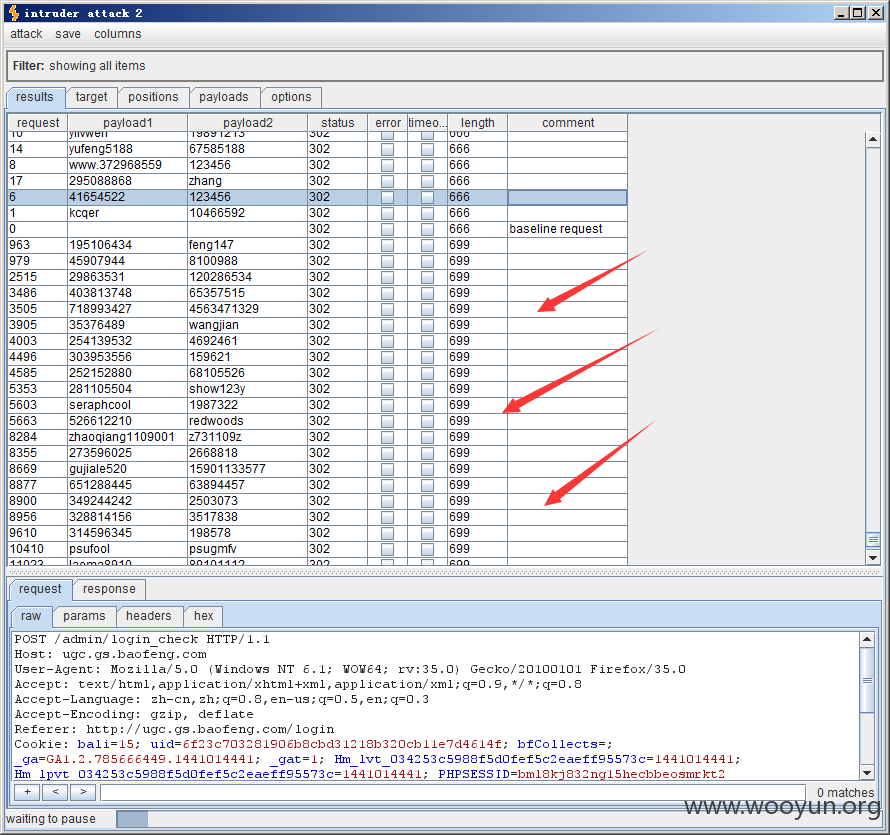The width and height of the screenshot is (890, 835).
Task: Select row with payload zhaoqiang1109001
Action: pos(317,437)
